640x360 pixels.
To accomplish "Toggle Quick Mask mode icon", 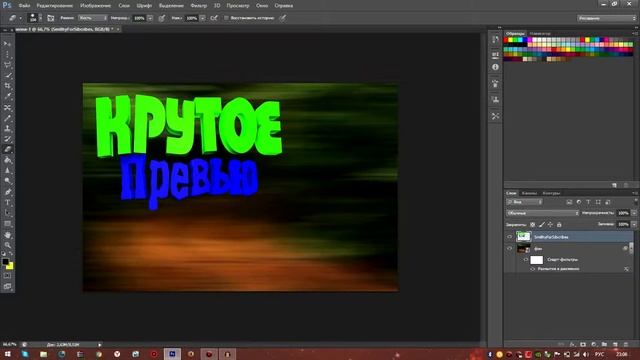I will click(x=7, y=276).
